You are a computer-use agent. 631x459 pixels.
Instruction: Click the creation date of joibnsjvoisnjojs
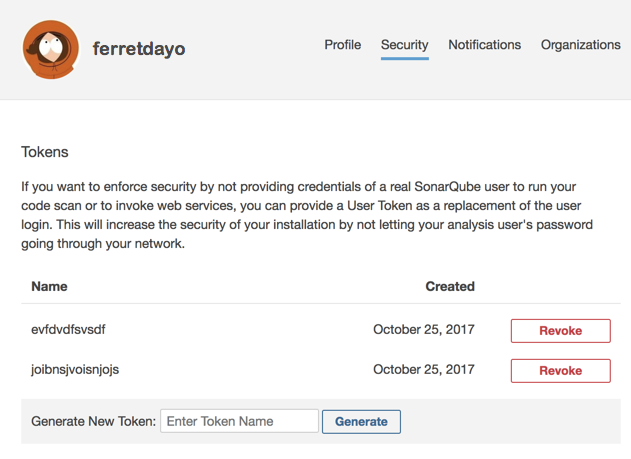423,369
